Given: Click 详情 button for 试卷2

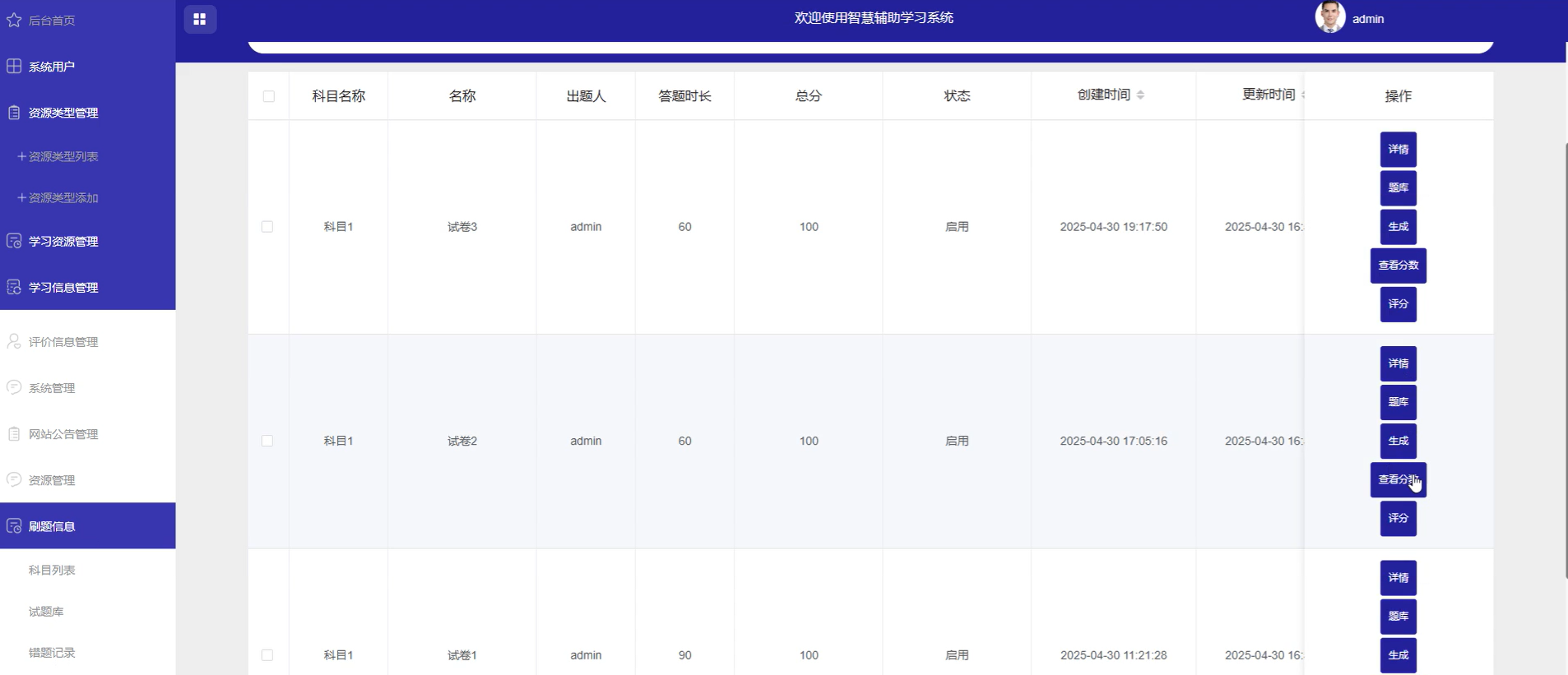Looking at the screenshot, I should (x=1398, y=363).
